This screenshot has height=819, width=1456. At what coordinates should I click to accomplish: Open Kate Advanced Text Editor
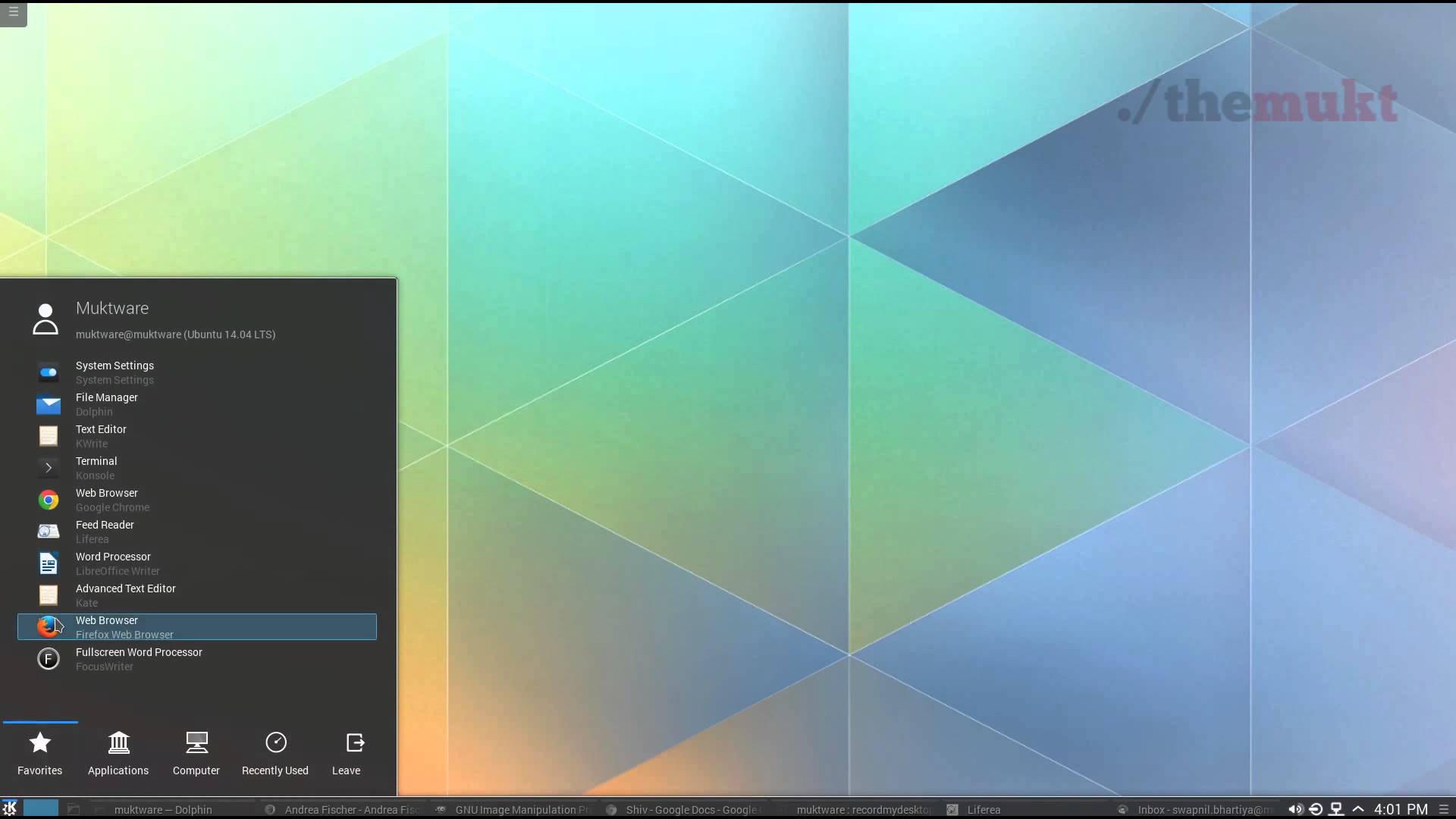tap(125, 595)
